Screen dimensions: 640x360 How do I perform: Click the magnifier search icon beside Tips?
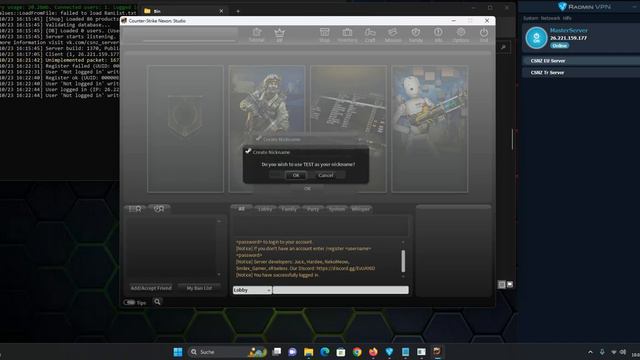(157, 302)
